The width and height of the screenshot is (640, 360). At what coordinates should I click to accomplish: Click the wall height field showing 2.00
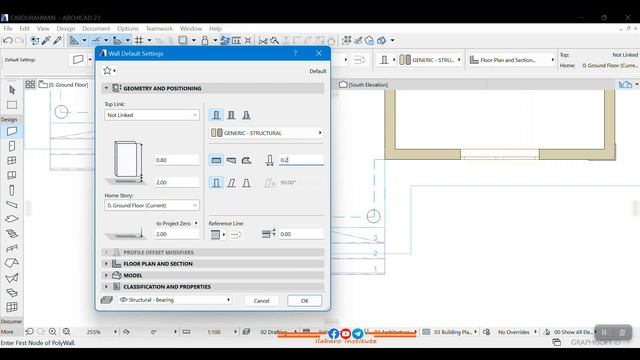tap(177, 182)
